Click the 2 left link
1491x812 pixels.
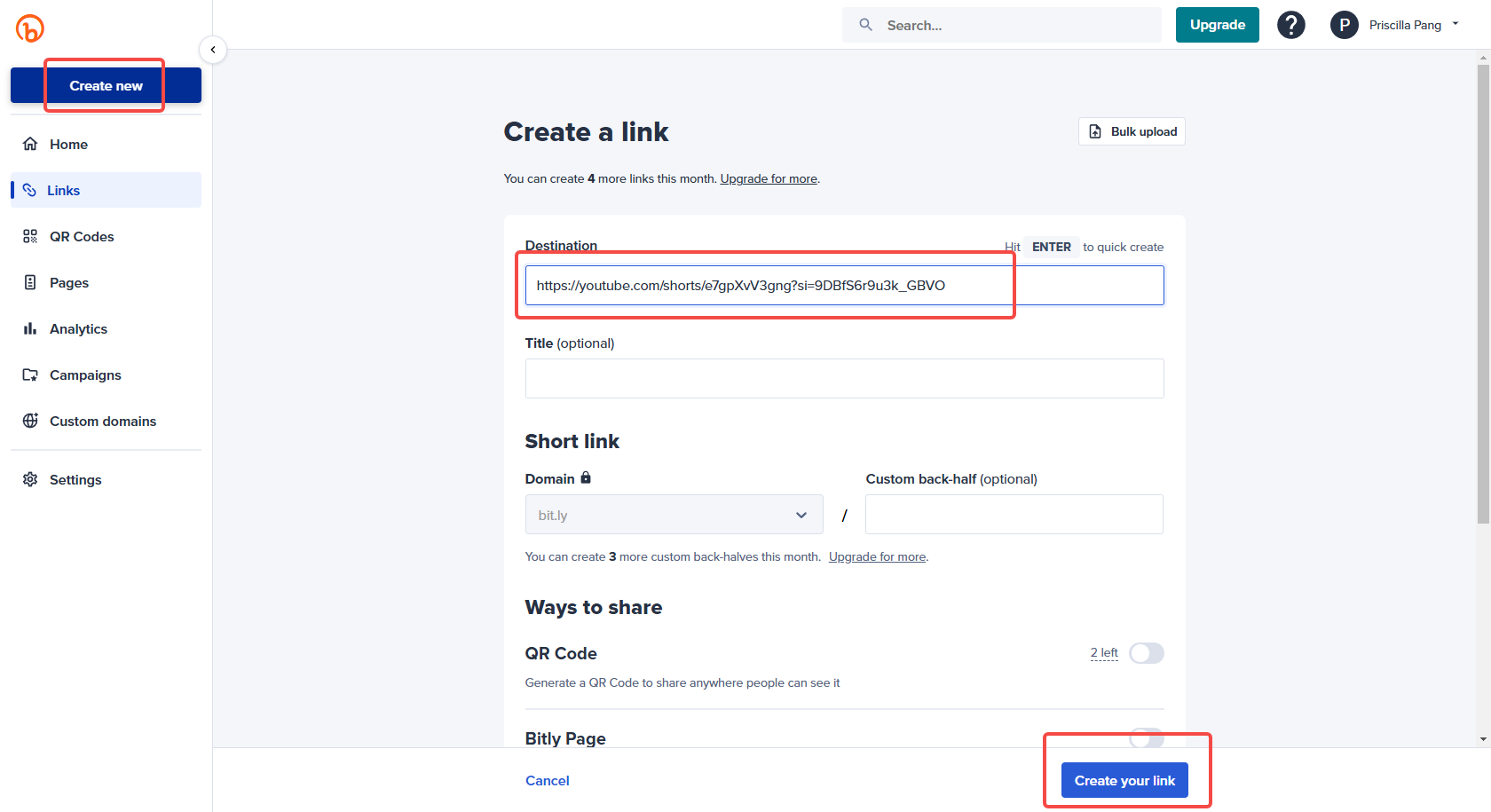(1104, 653)
